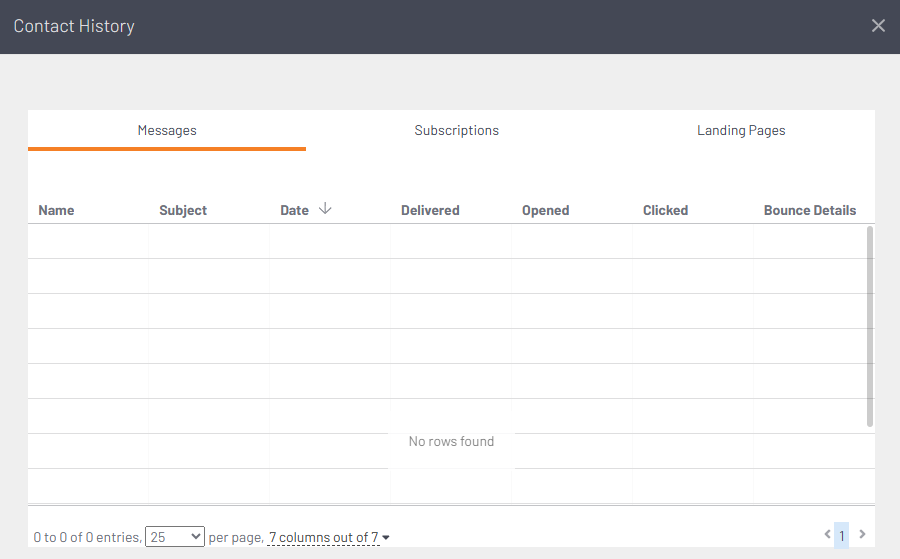This screenshot has height=559, width=900.
Task: Click the No rows found message
Action: tap(451, 441)
